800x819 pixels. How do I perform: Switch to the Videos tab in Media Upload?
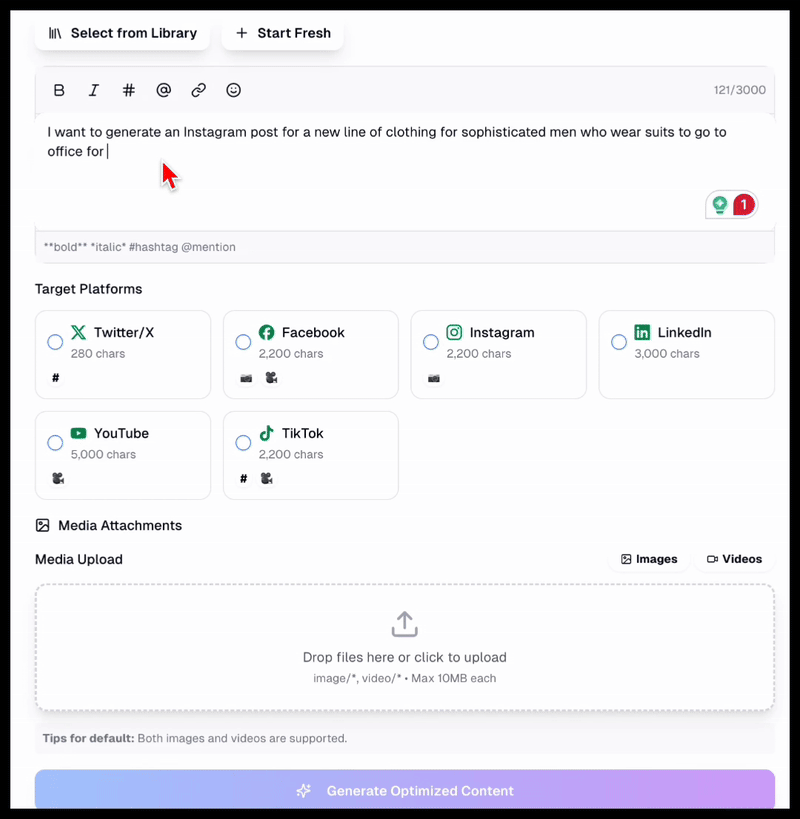click(734, 559)
